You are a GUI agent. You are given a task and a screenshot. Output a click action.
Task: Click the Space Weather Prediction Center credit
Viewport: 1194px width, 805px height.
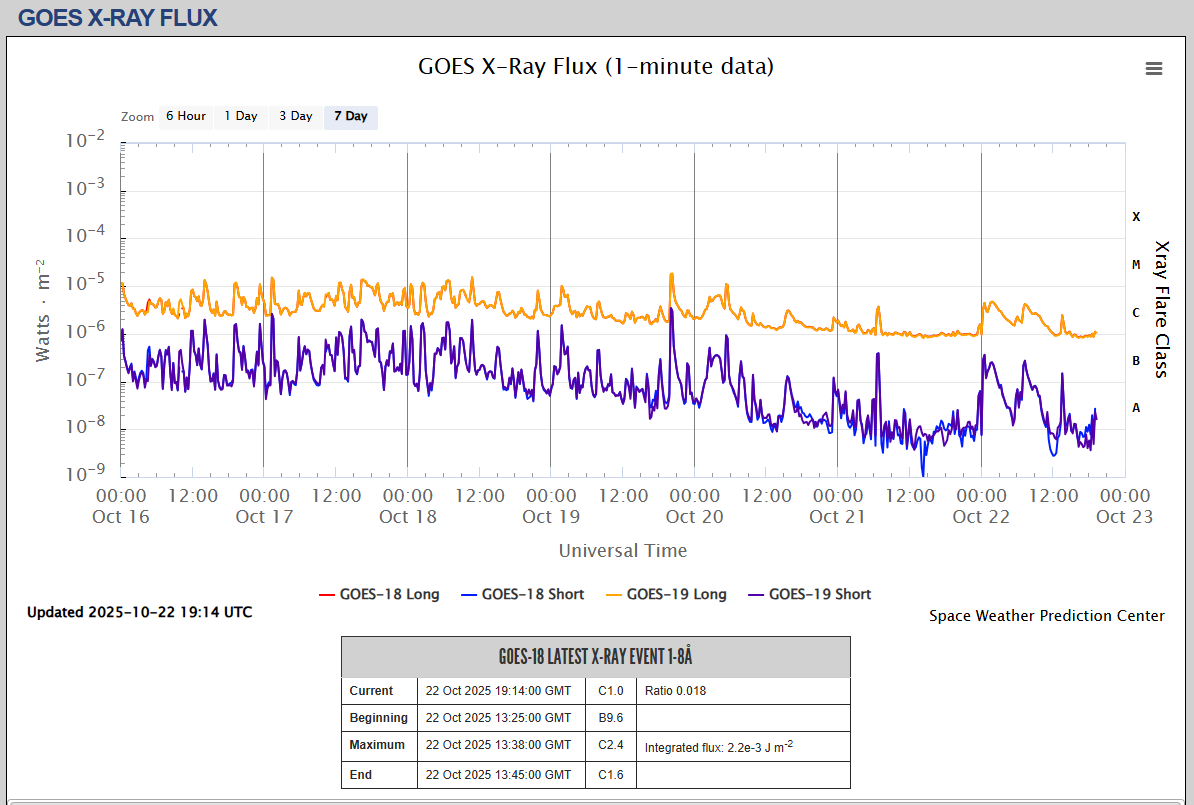pos(1046,616)
